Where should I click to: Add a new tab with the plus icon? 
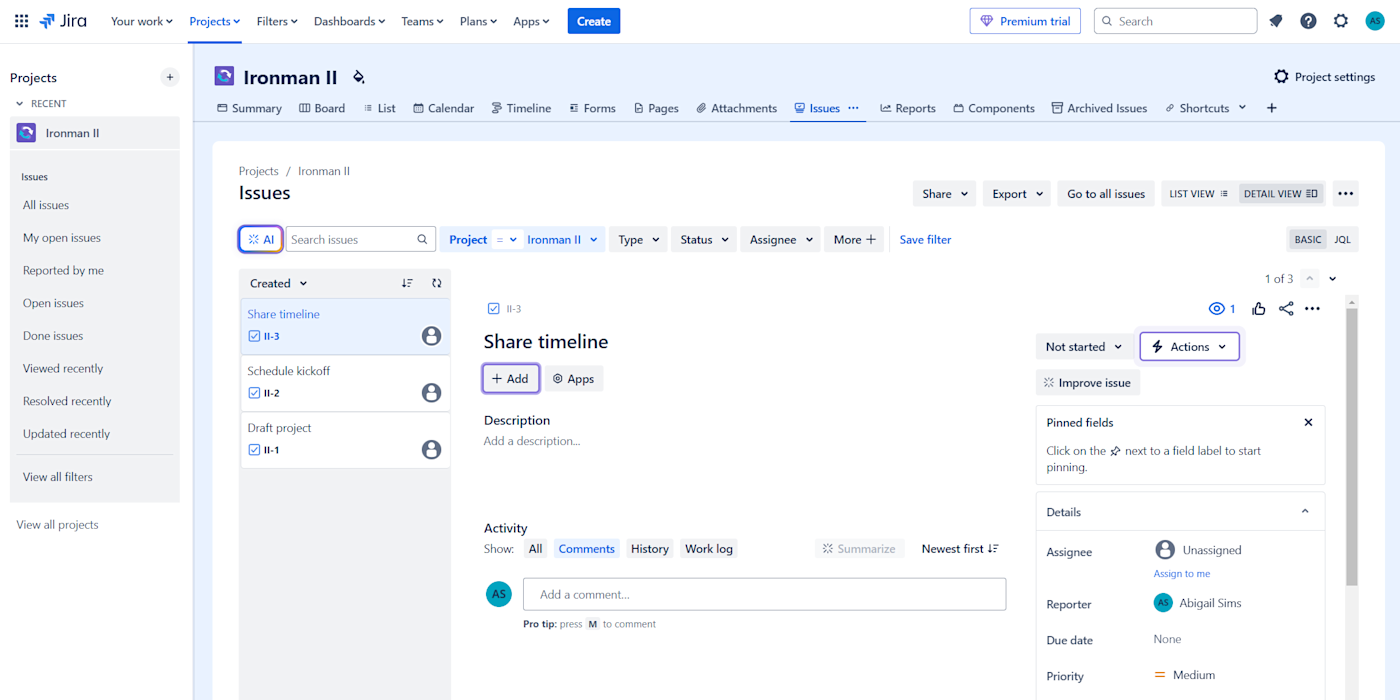[1271, 108]
